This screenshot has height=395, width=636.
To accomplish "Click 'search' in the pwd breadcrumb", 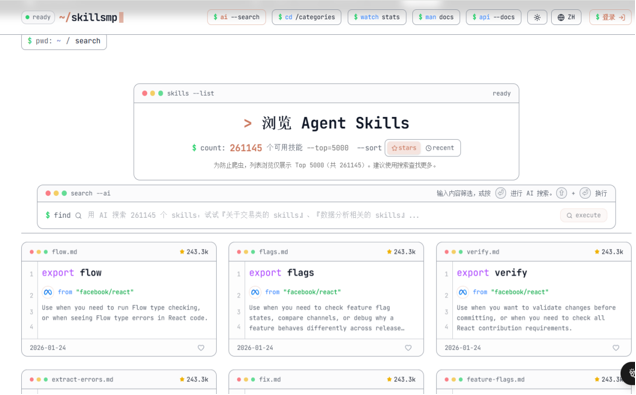I will 88,41.
